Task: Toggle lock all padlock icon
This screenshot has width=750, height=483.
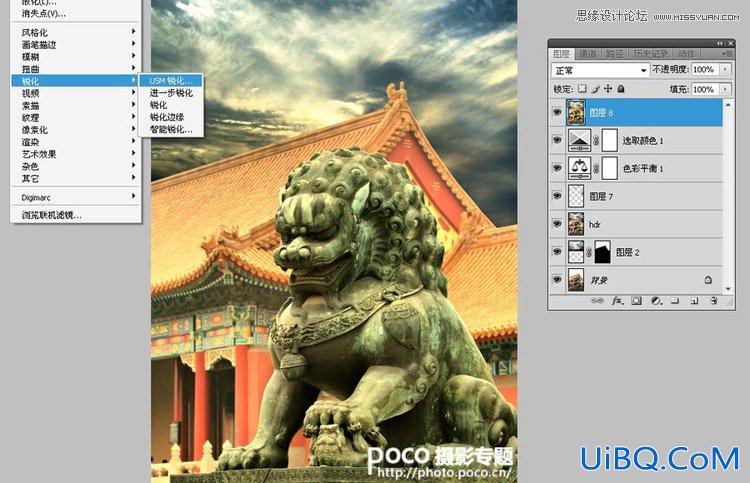Action: coord(621,88)
